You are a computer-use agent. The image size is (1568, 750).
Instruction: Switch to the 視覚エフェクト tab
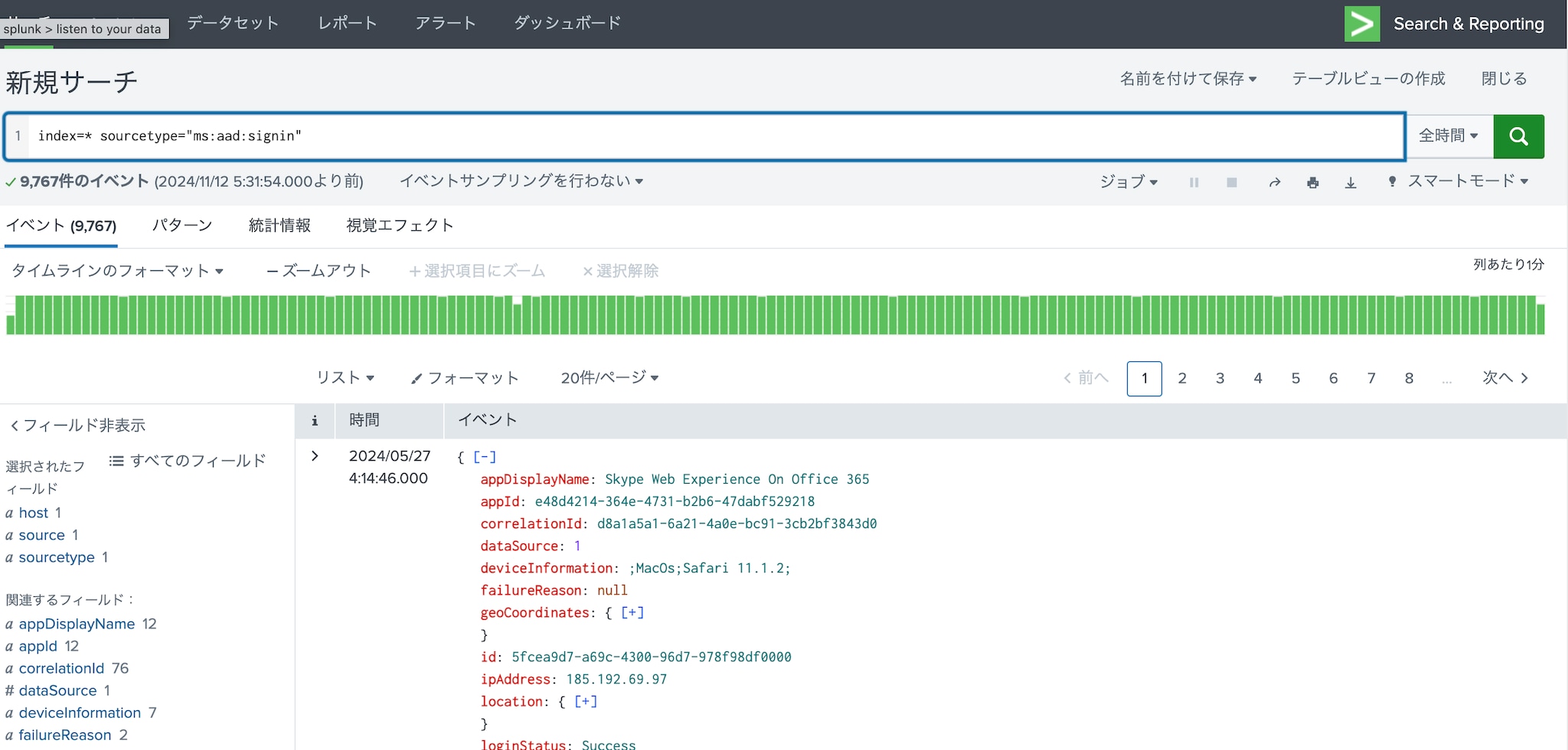[x=400, y=225]
